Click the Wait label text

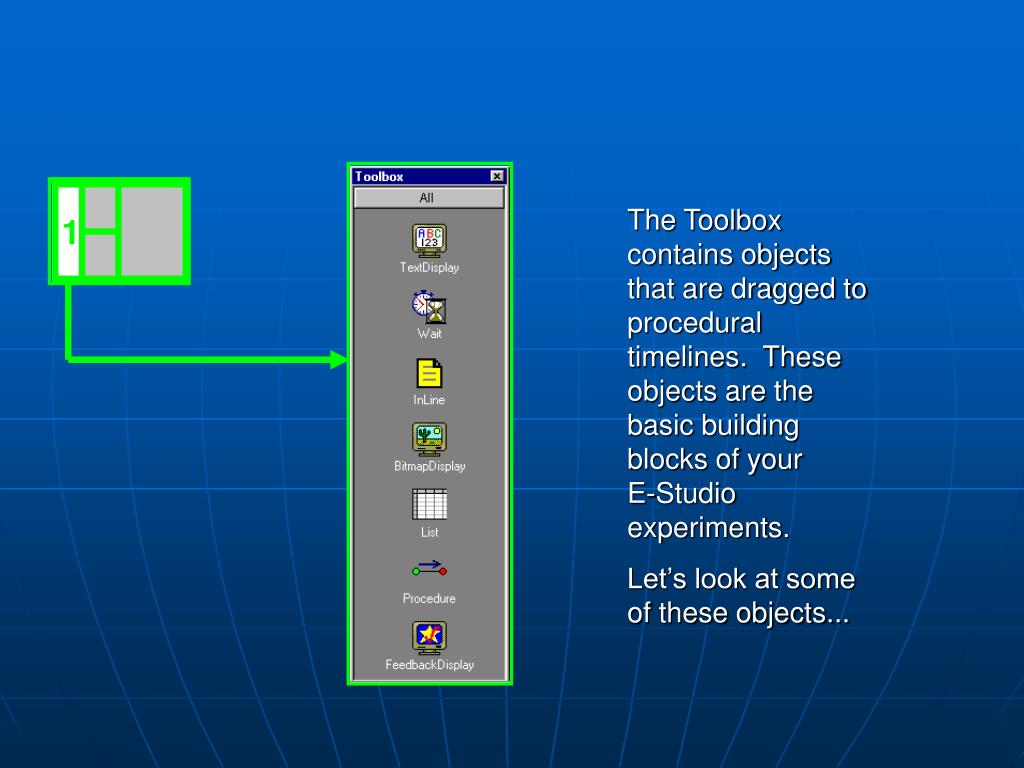coord(429,334)
